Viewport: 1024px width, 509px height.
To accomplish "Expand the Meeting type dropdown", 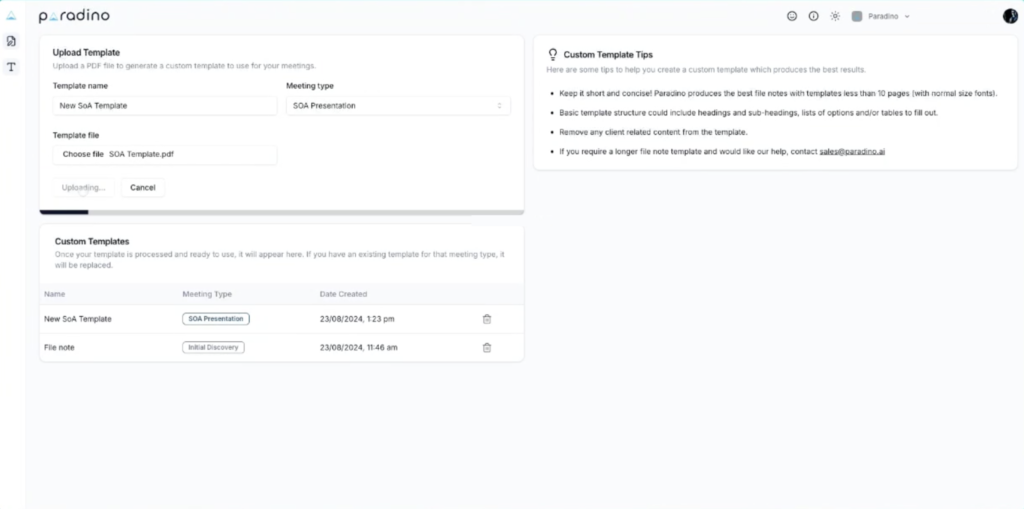I will pos(398,106).
